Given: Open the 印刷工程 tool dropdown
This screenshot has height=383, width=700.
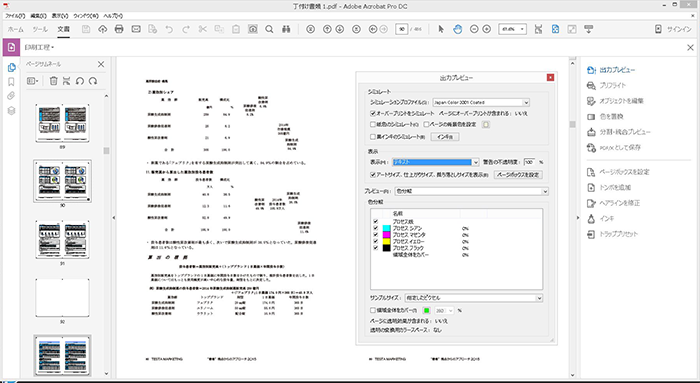Looking at the screenshot, I should click(x=39, y=47).
